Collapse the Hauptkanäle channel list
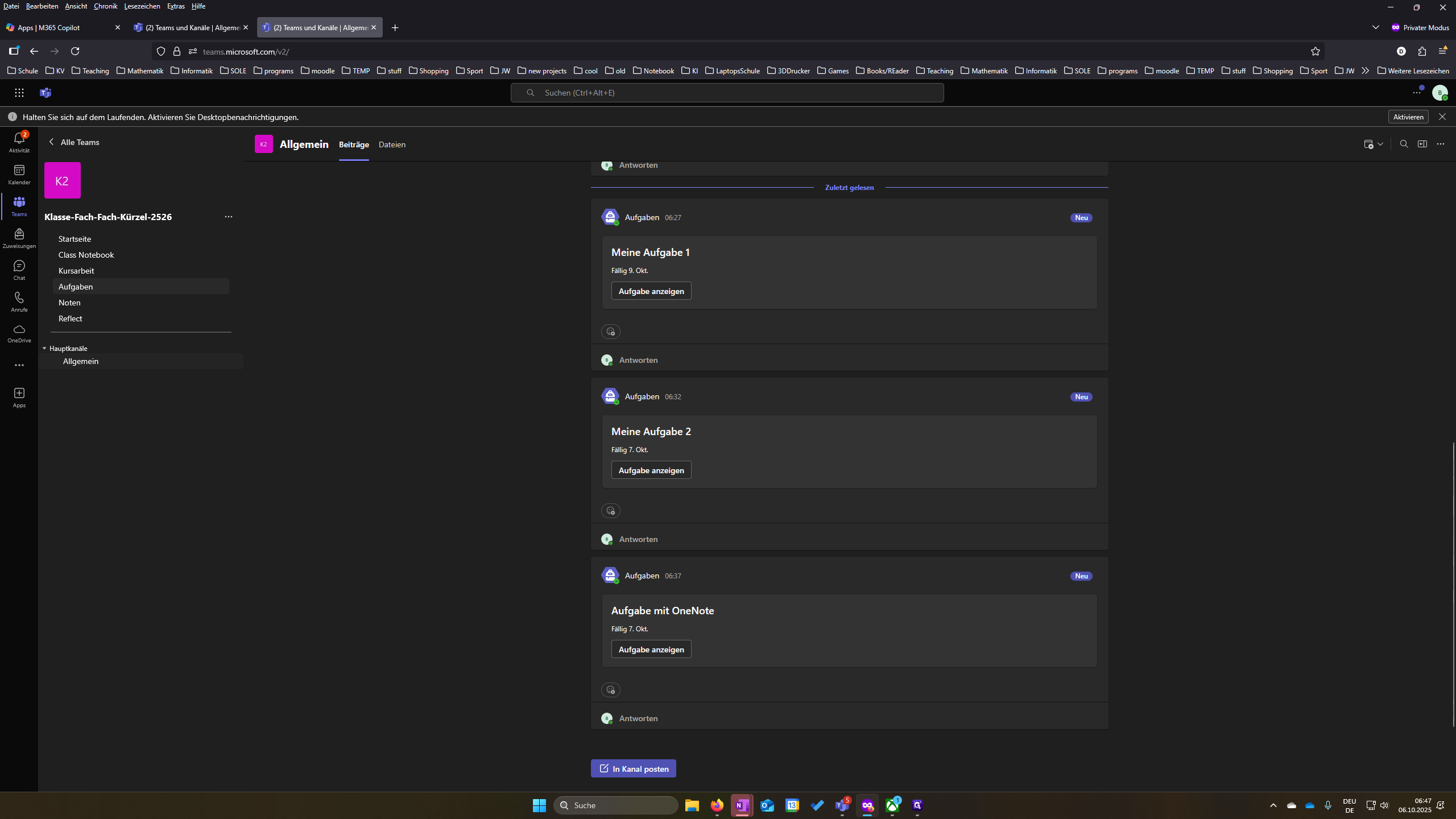1456x819 pixels. pyautogui.click(x=44, y=348)
